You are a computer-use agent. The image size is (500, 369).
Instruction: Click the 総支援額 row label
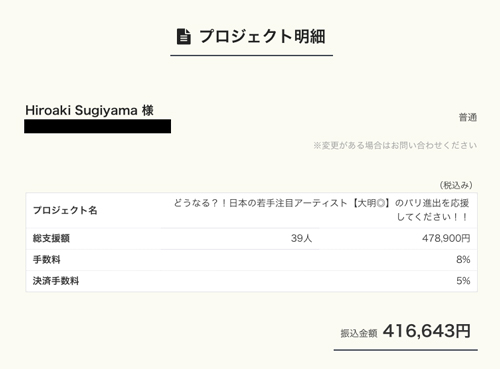click(51, 238)
